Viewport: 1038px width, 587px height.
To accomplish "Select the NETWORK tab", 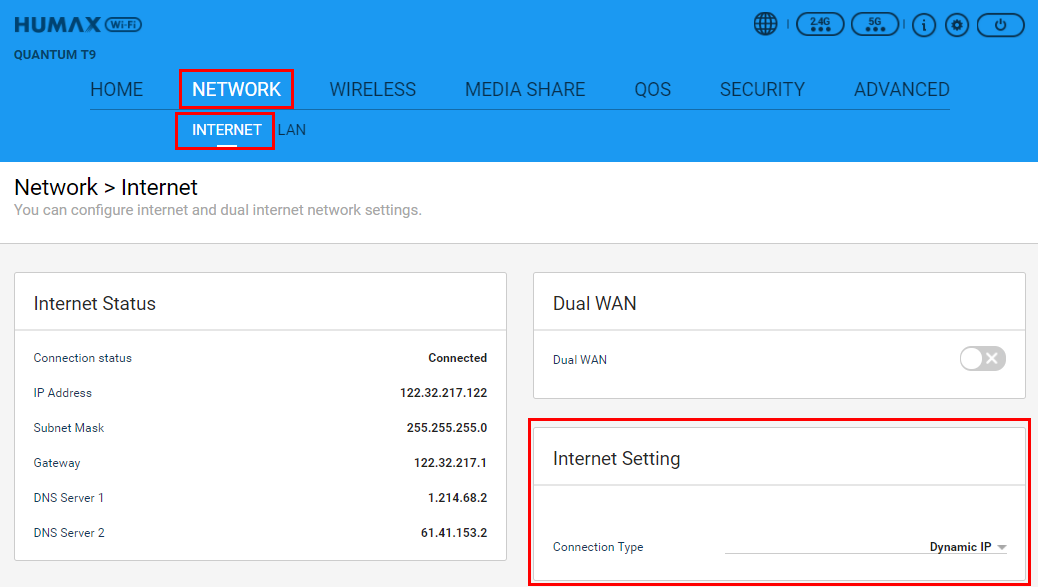I will pos(236,89).
